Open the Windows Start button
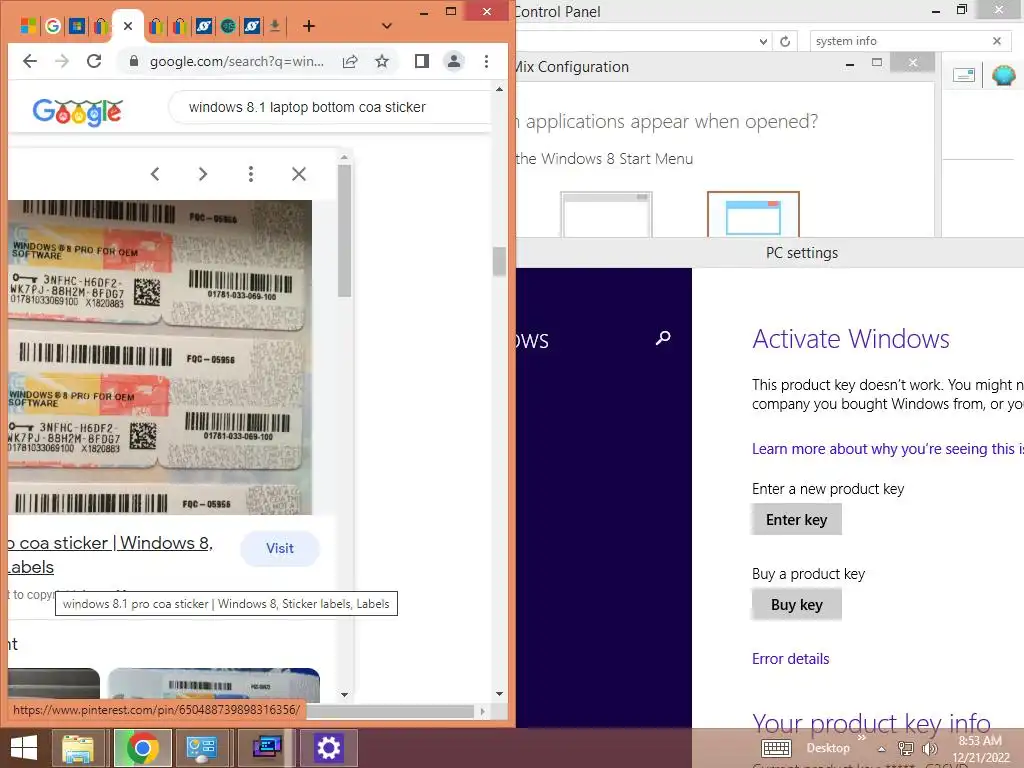 24,748
